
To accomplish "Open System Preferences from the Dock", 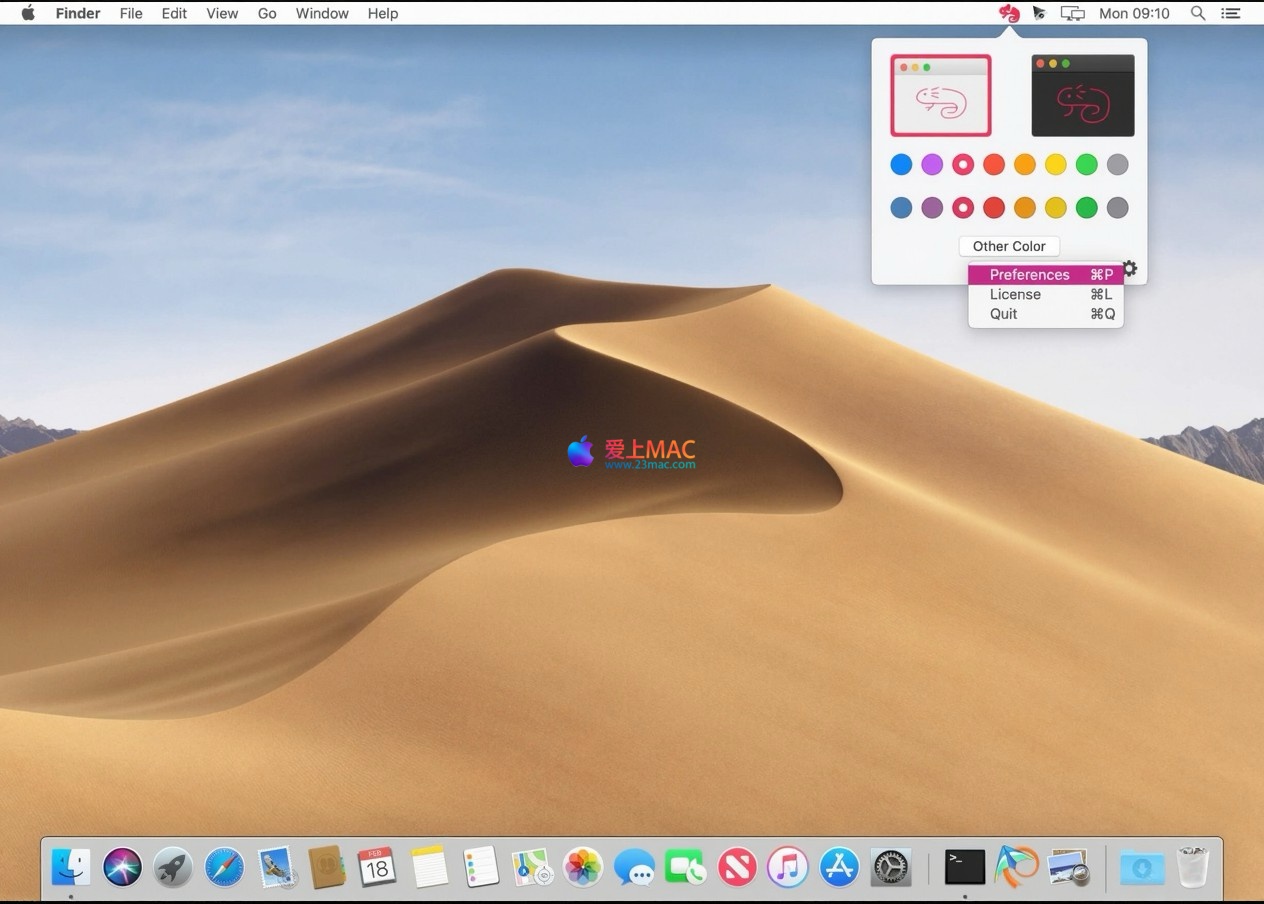I will pos(890,867).
